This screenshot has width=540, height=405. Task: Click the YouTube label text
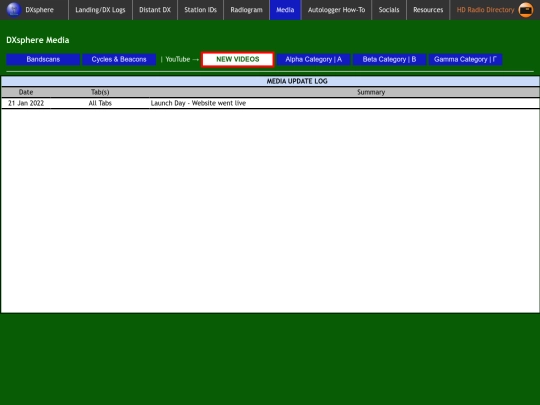pos(178,59)
